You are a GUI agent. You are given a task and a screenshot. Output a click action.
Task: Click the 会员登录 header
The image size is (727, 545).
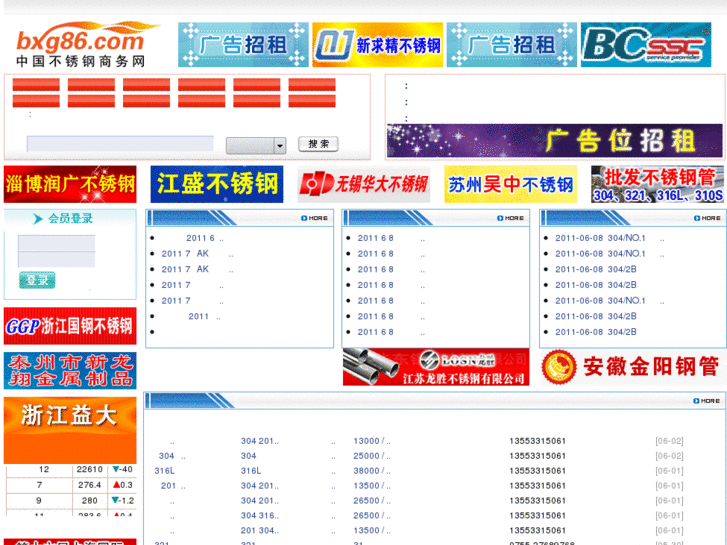point(70,218)
